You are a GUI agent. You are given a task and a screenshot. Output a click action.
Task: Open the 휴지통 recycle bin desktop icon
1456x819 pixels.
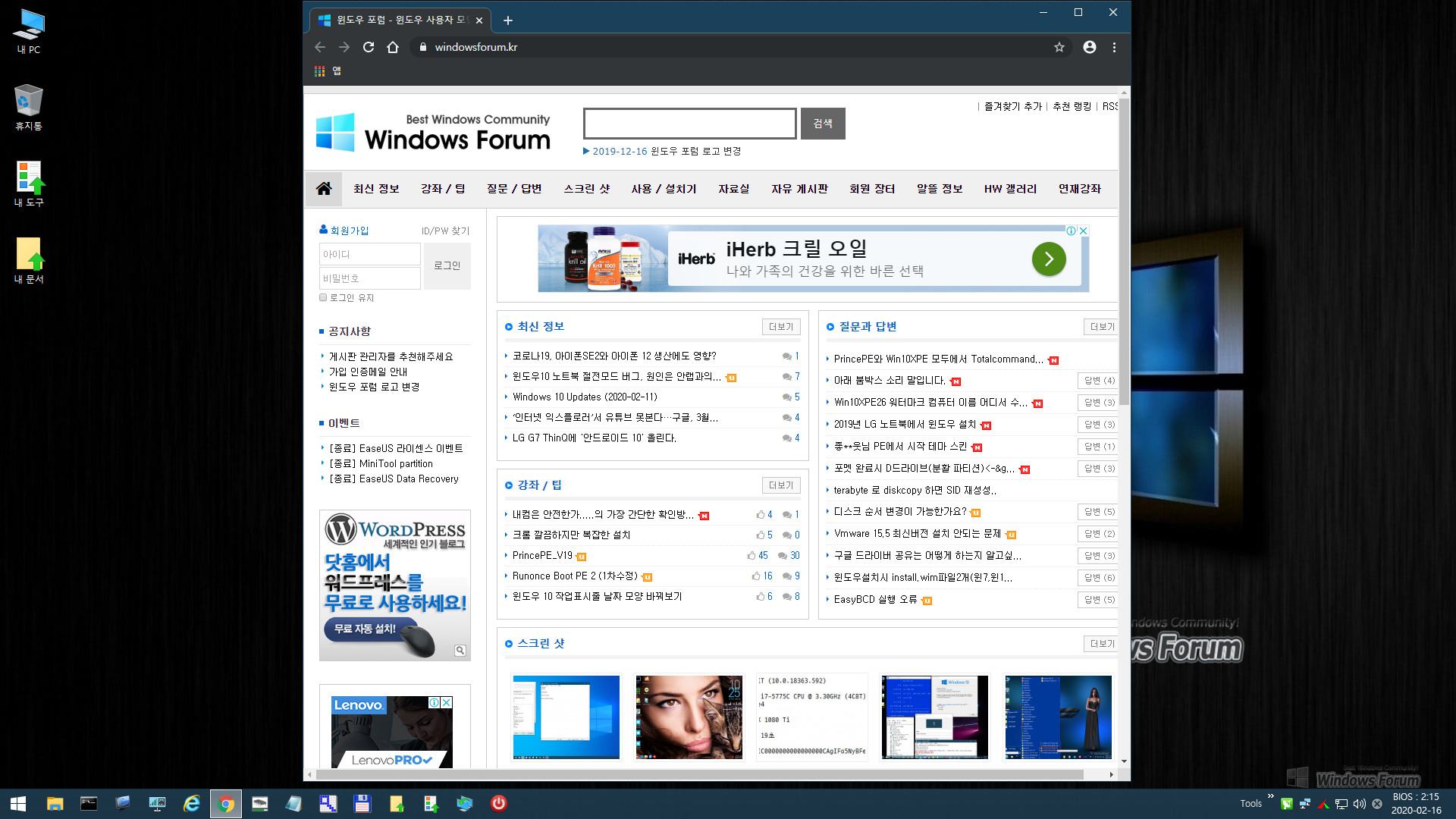tap(29, 108)
